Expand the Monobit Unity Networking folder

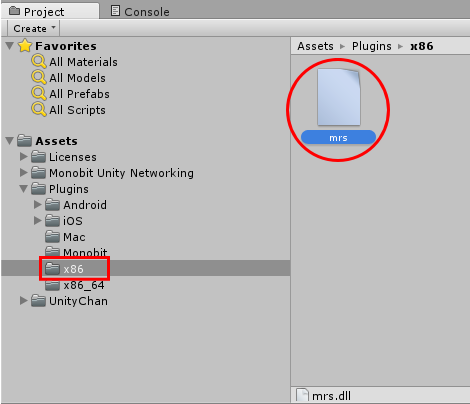[x=23, y=173]
